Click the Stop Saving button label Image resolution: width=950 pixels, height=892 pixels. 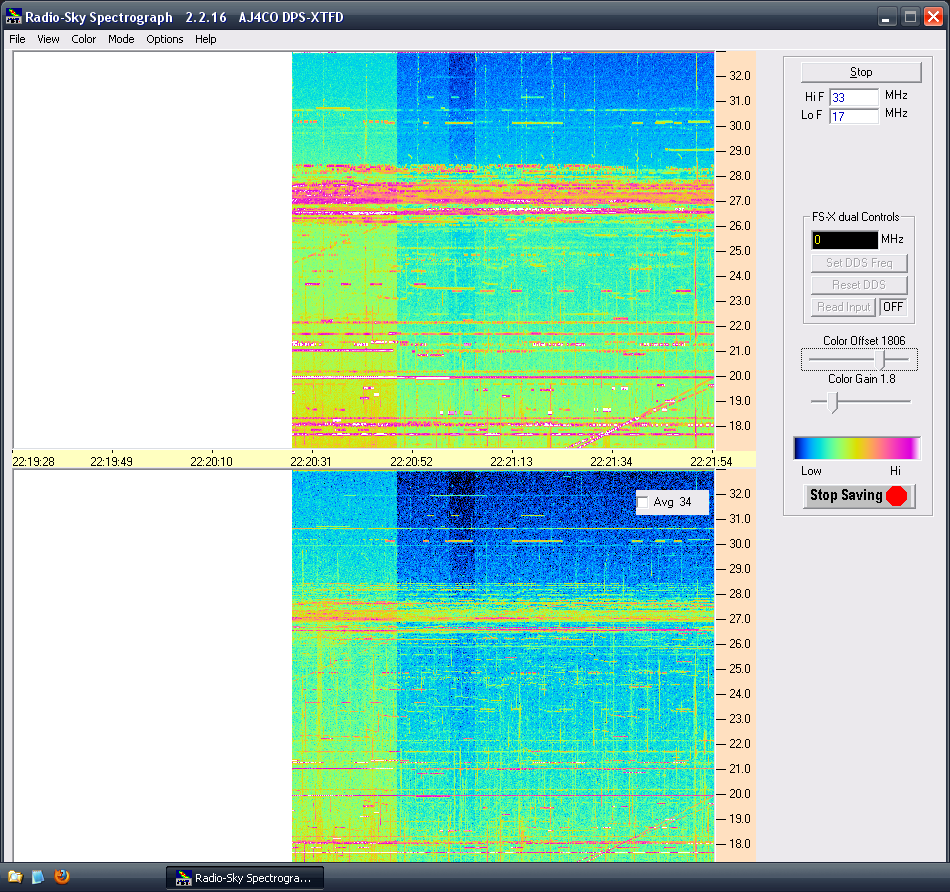tap(846, 495)
